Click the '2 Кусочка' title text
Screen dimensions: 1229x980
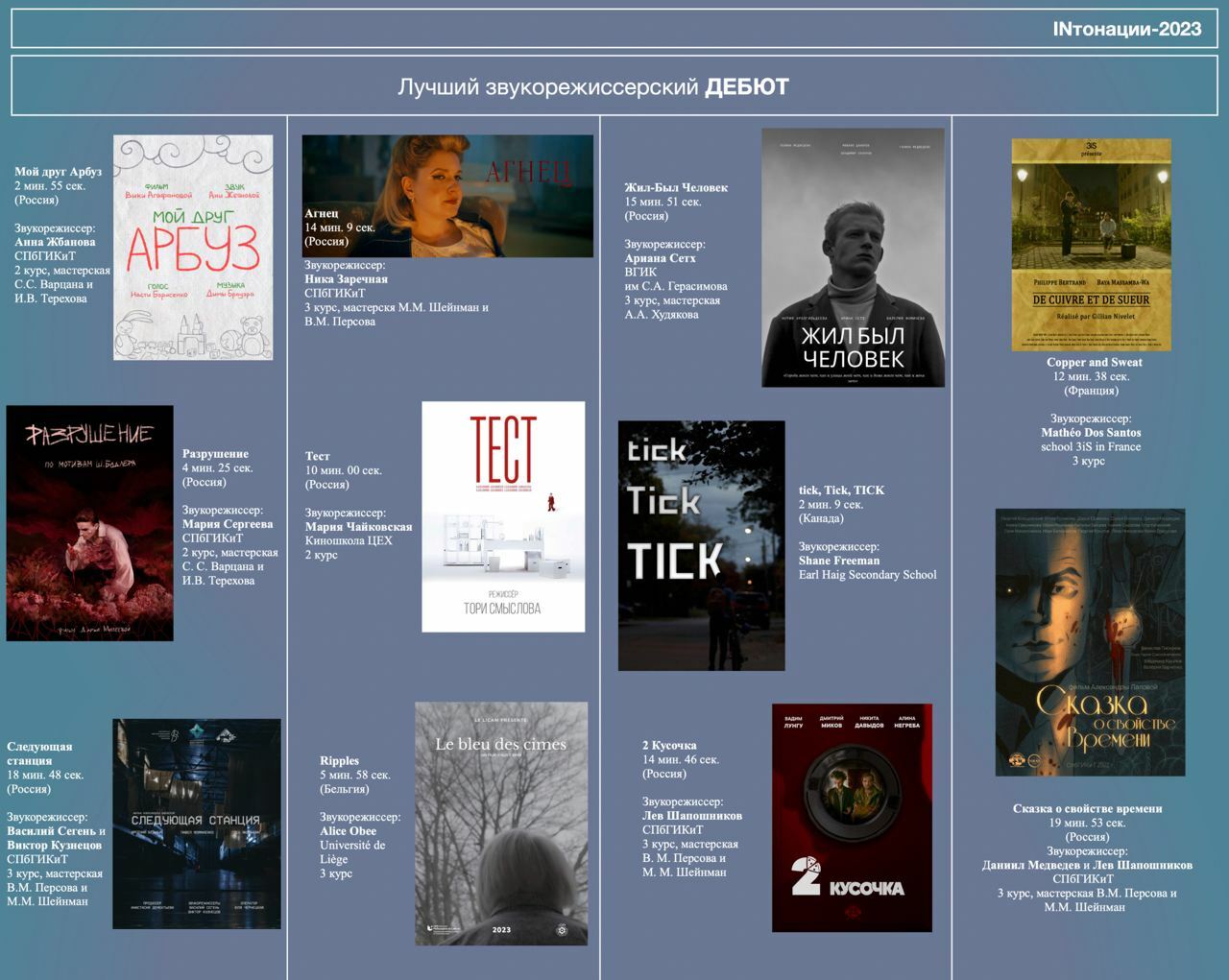(669, 745)
